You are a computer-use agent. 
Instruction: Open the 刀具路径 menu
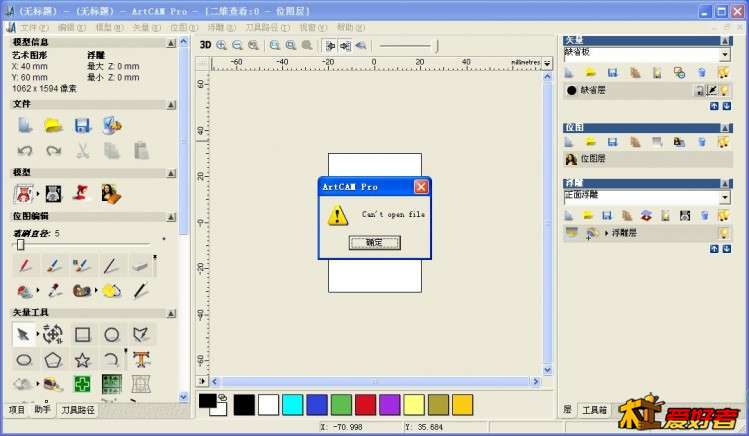click(x=268, y=28)
